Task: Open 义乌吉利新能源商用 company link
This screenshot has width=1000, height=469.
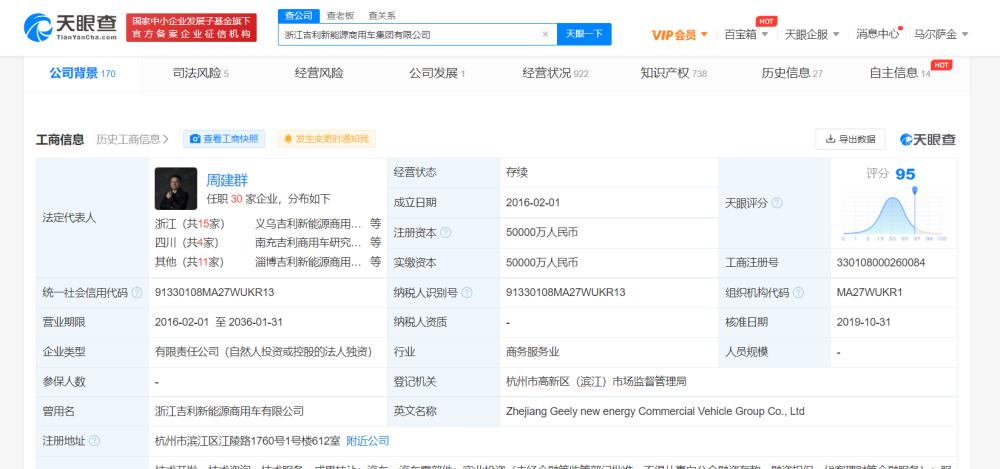Action: [x=309, y=224]
